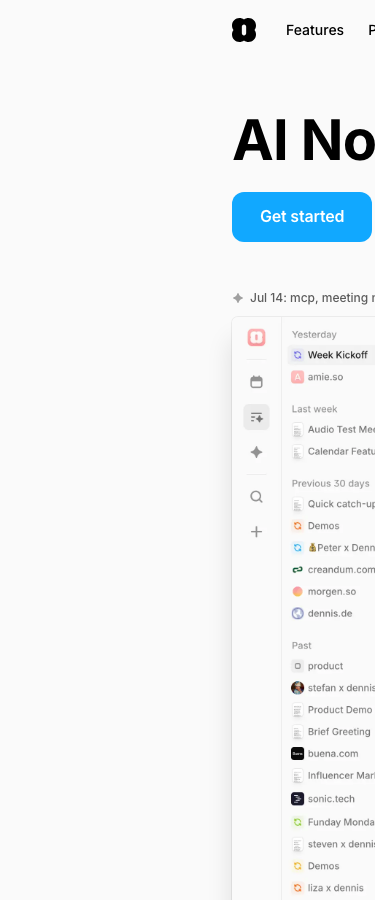Click the search magnifier icon in the sidebar

256,496
